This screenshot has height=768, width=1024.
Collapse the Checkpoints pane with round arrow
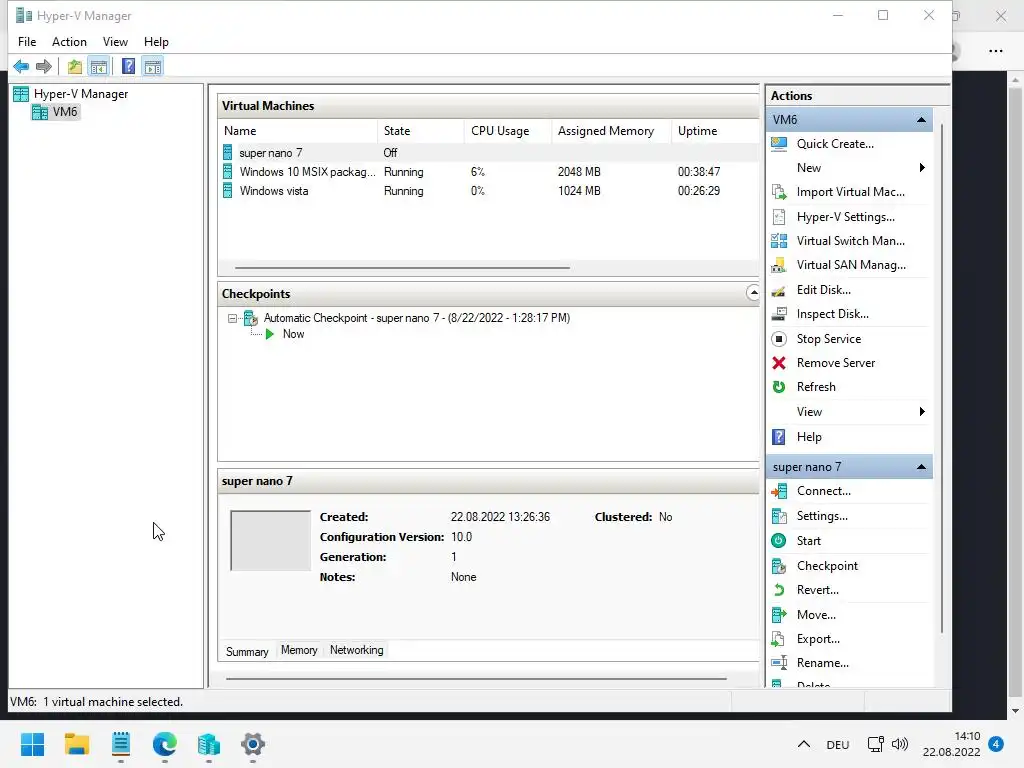tap(753, 293)
